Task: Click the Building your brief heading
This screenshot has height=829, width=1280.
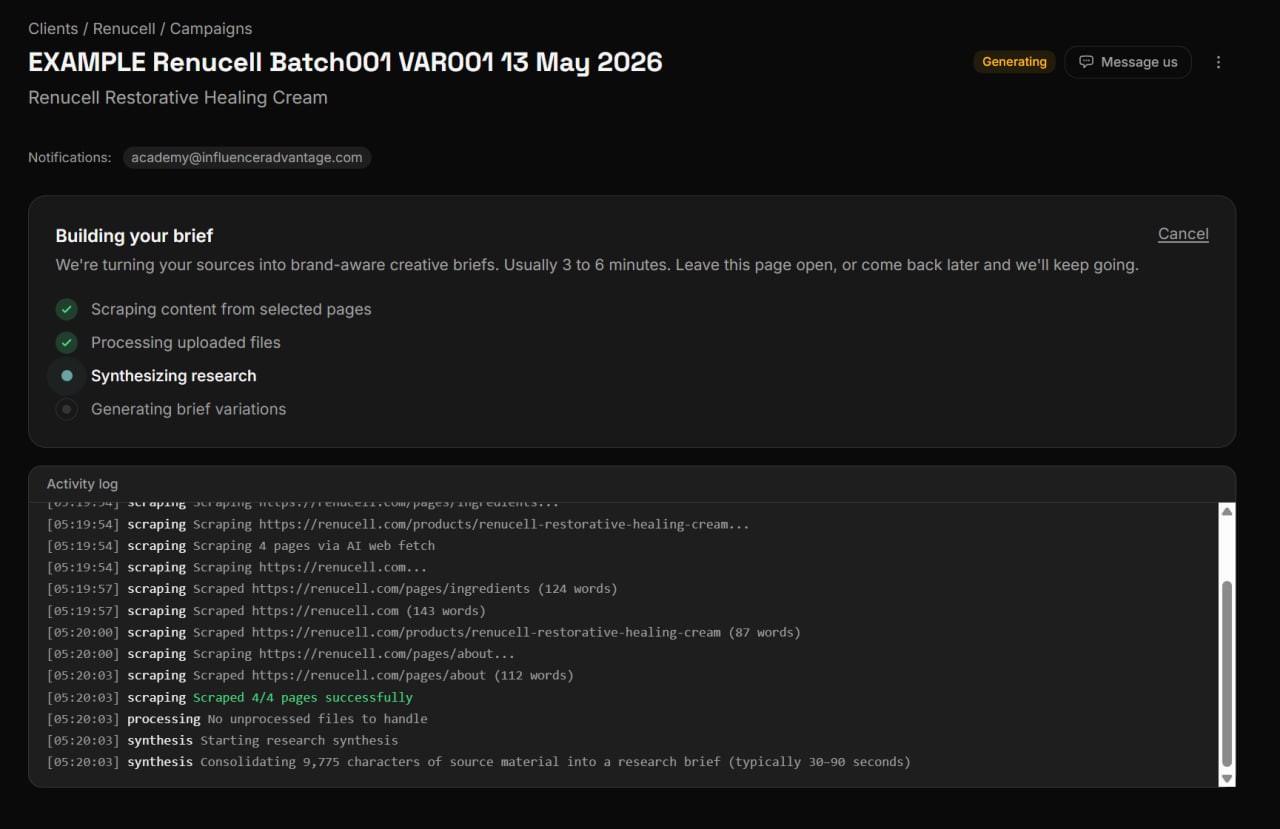Action: point(134,236)
